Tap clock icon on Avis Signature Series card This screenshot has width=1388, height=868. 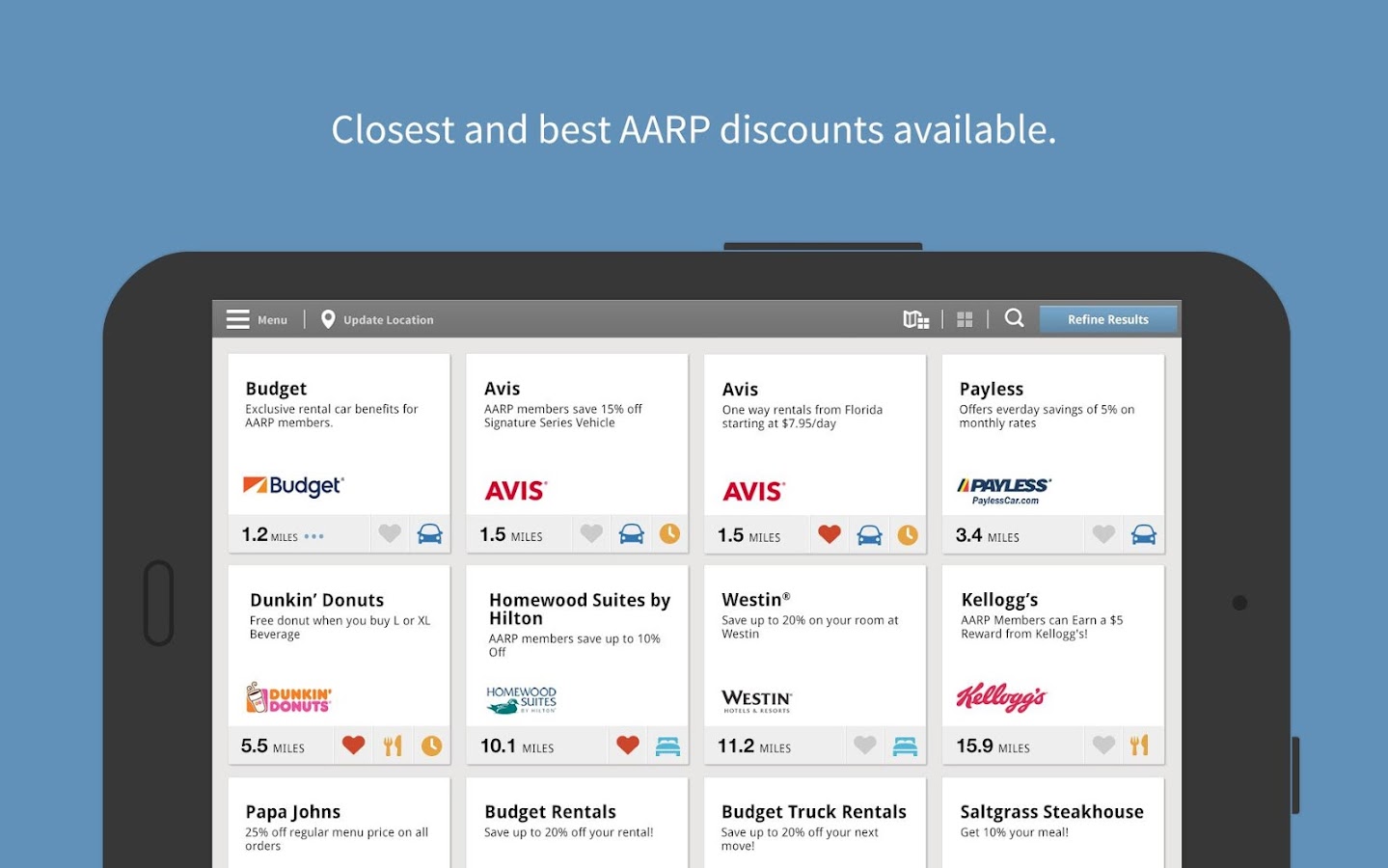(669, 533)
